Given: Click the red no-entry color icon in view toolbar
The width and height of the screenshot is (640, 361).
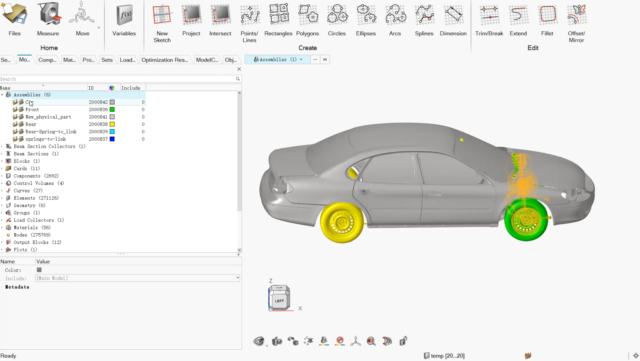Looking at the screenshot, I should coord(340,341).
